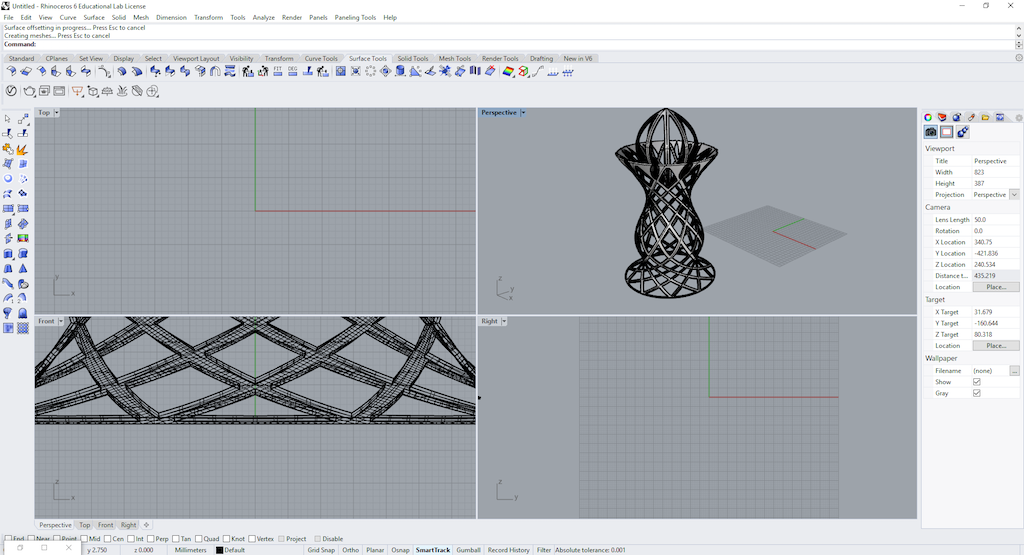Open the Projection dropdown
The height and width of the screenshot is (555, 1024).
1014,195
